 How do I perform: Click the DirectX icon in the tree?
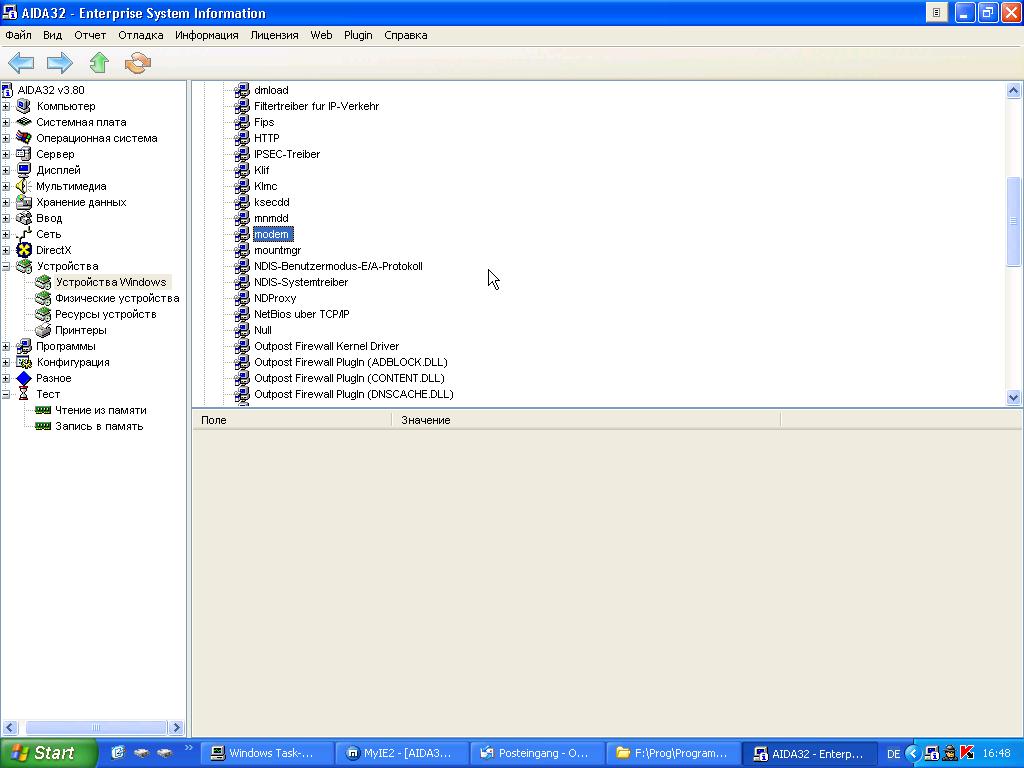pos(24,250)
